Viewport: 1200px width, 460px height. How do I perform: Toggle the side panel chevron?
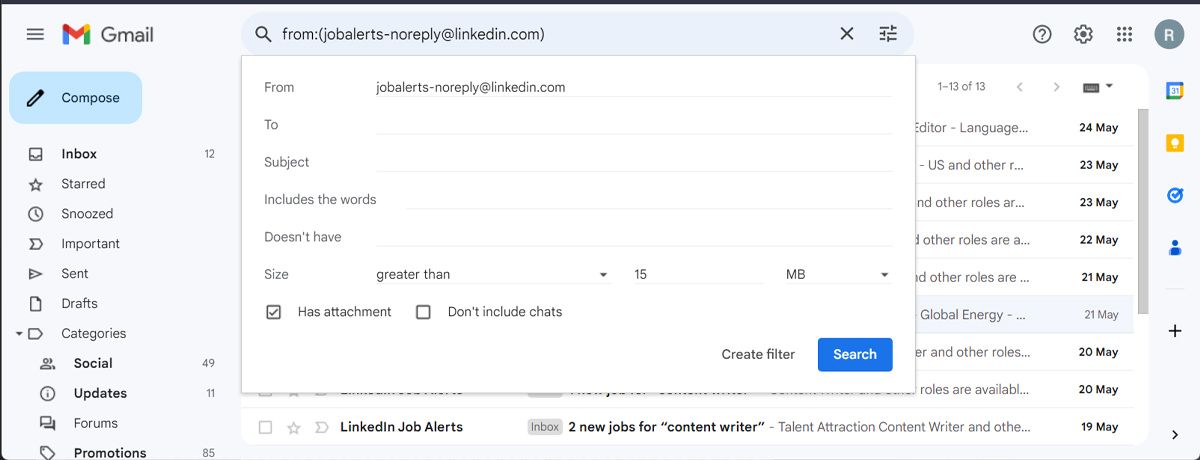tap(1175, 435)
